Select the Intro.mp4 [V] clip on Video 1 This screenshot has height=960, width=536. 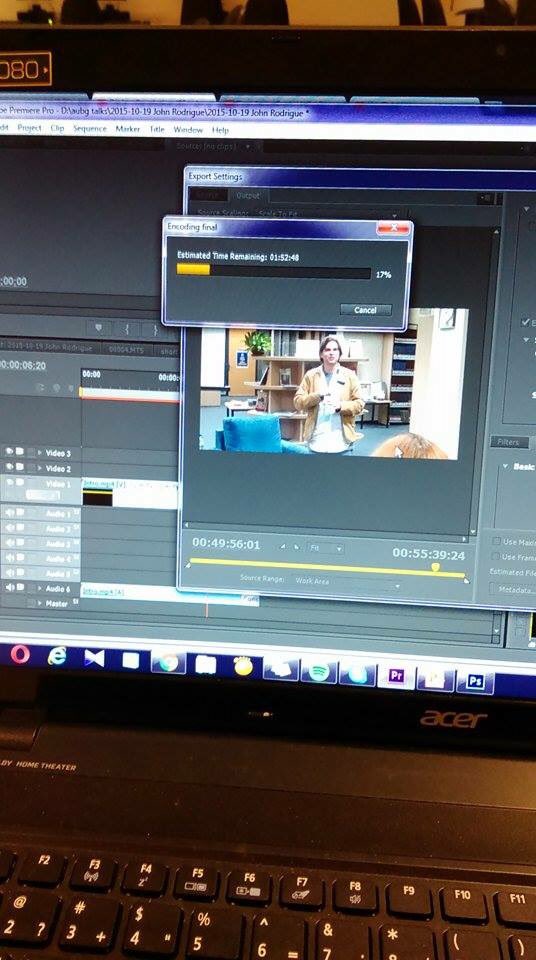point(129,493)
